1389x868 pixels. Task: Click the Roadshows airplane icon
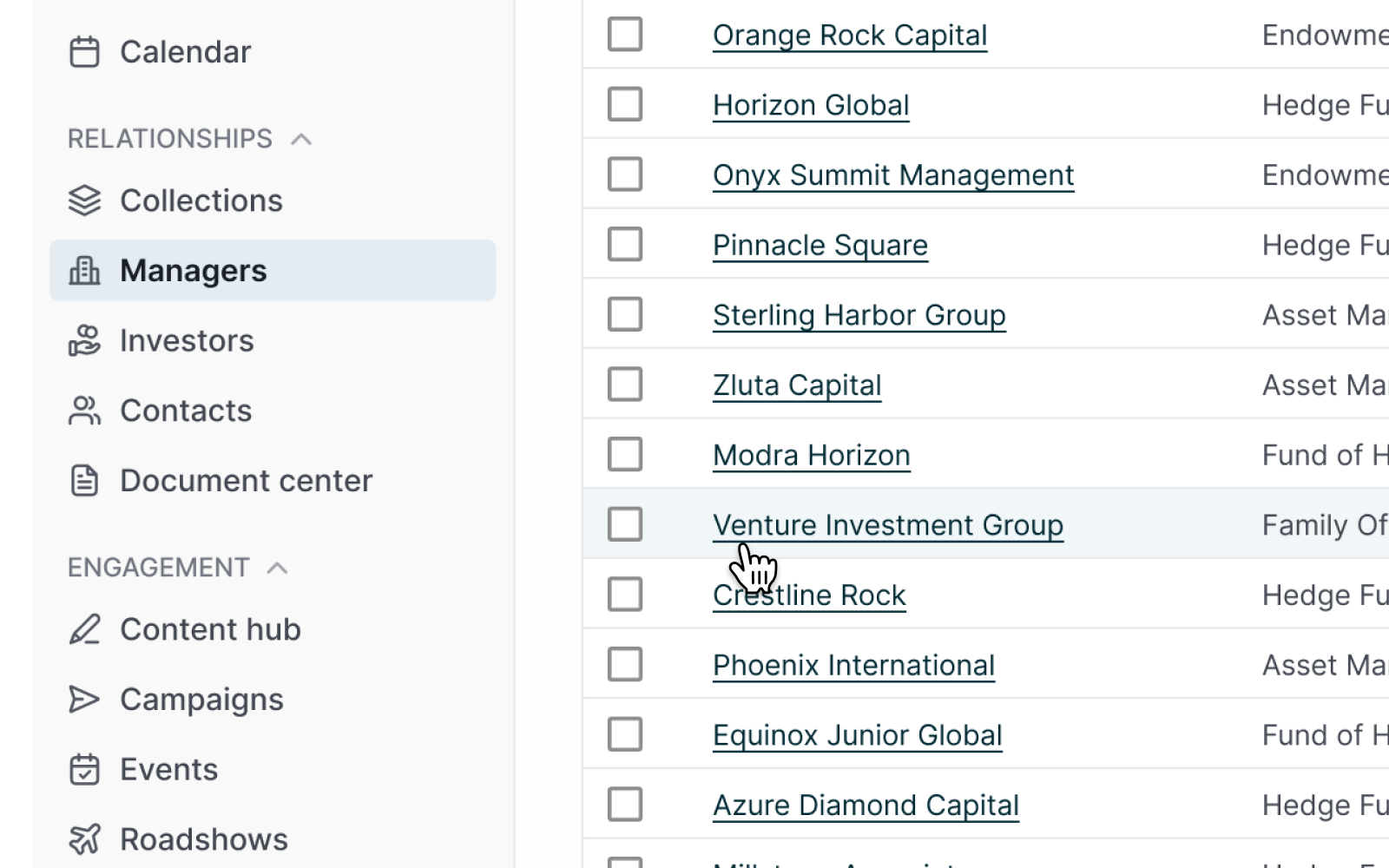[84, 839]
